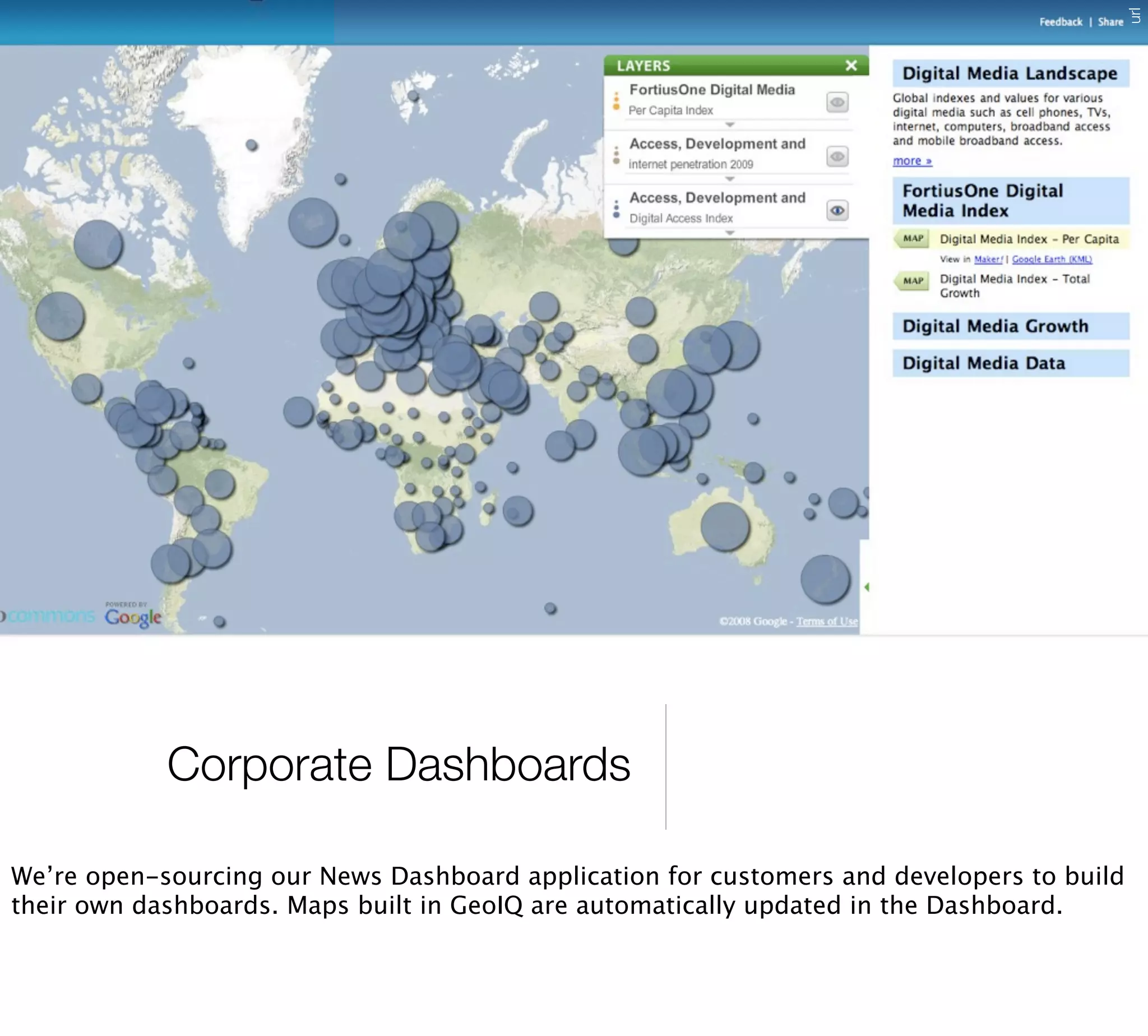Click blue dots icon for Digital Access Index

(x=616, y=209)
